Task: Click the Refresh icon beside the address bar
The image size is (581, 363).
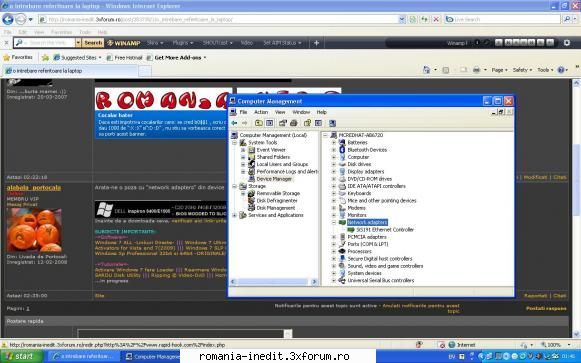Action: point(424,19)
